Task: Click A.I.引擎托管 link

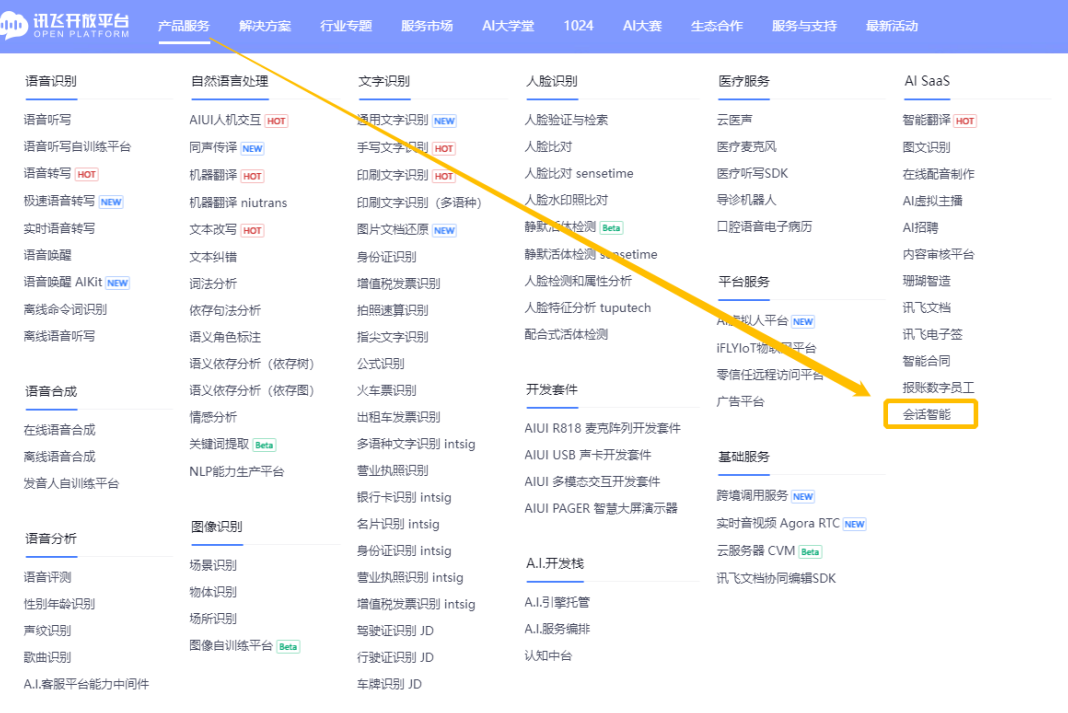Action: [557, 602]
